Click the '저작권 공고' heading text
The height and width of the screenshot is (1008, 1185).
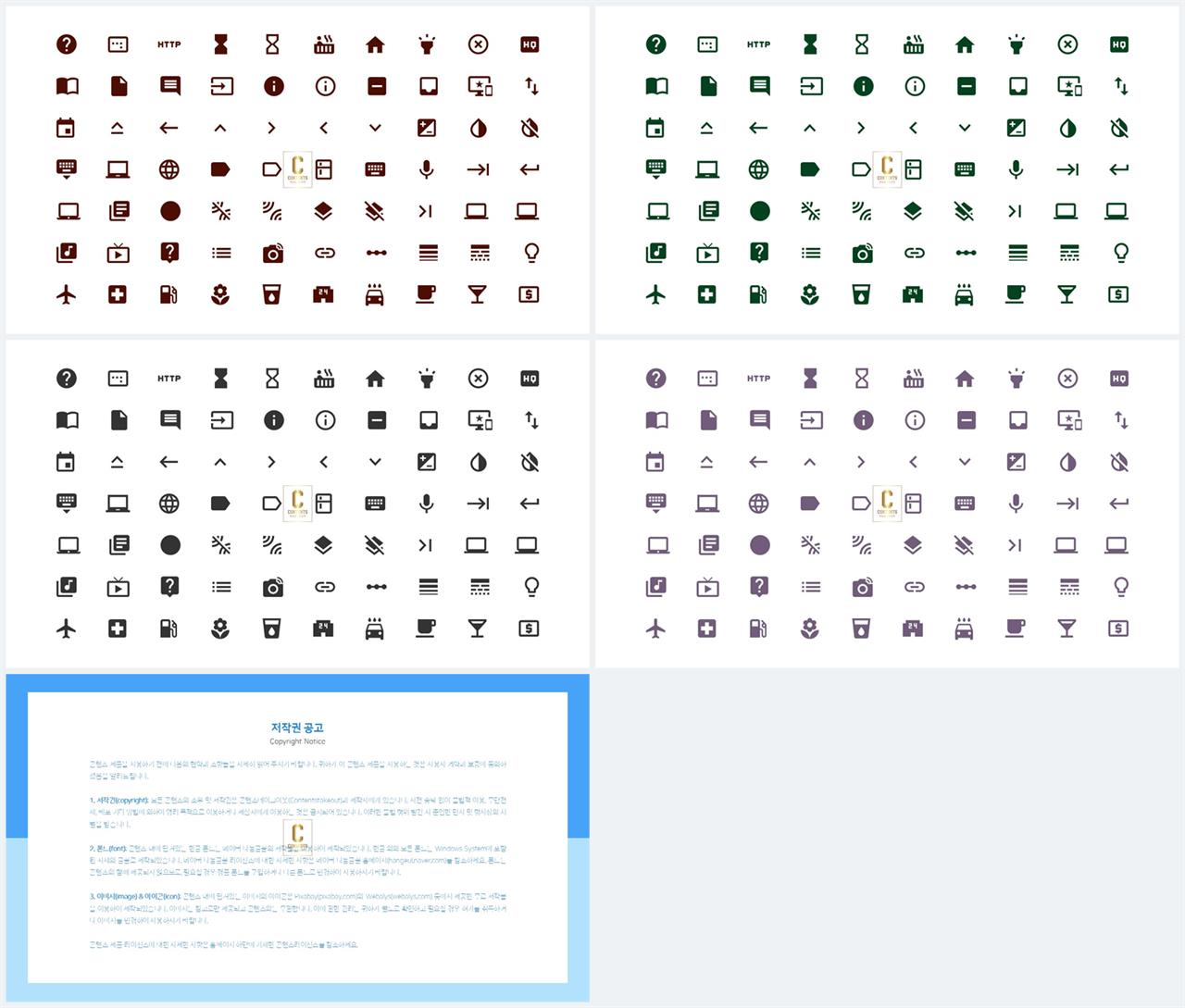[x=297, y=728]
